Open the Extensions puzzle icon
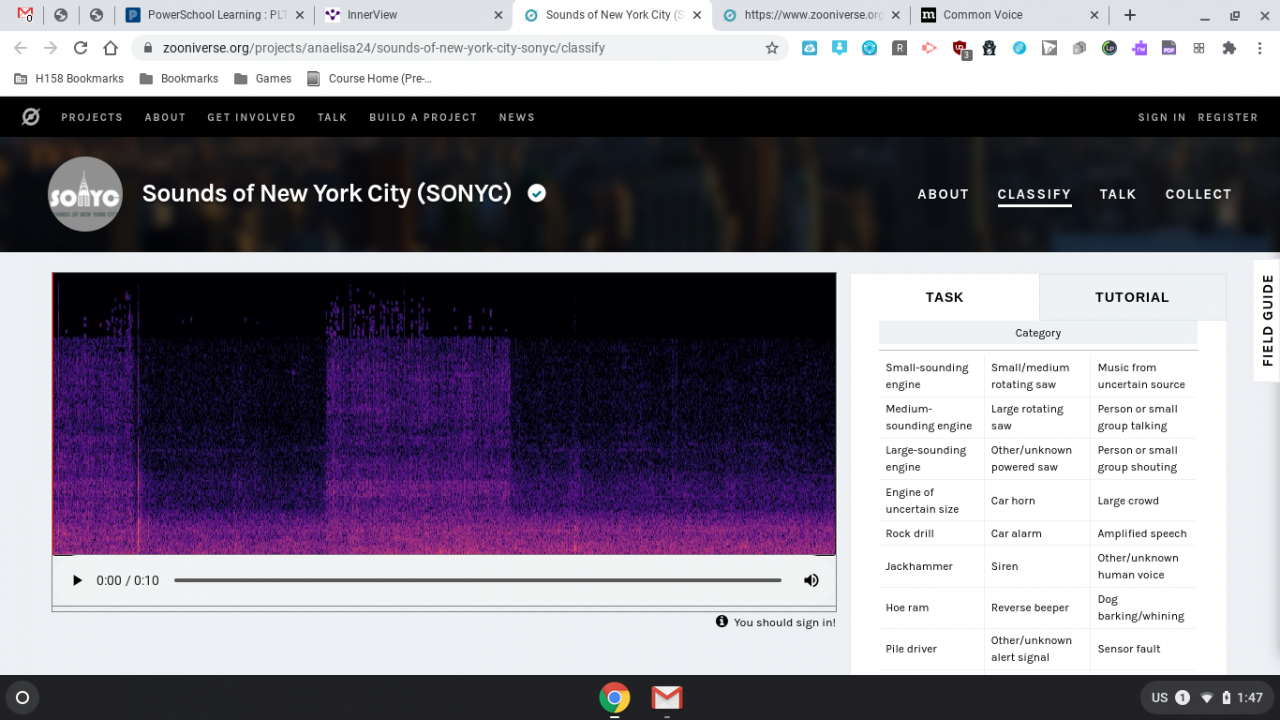The image size is (1280, 720). coord(1229,48)
